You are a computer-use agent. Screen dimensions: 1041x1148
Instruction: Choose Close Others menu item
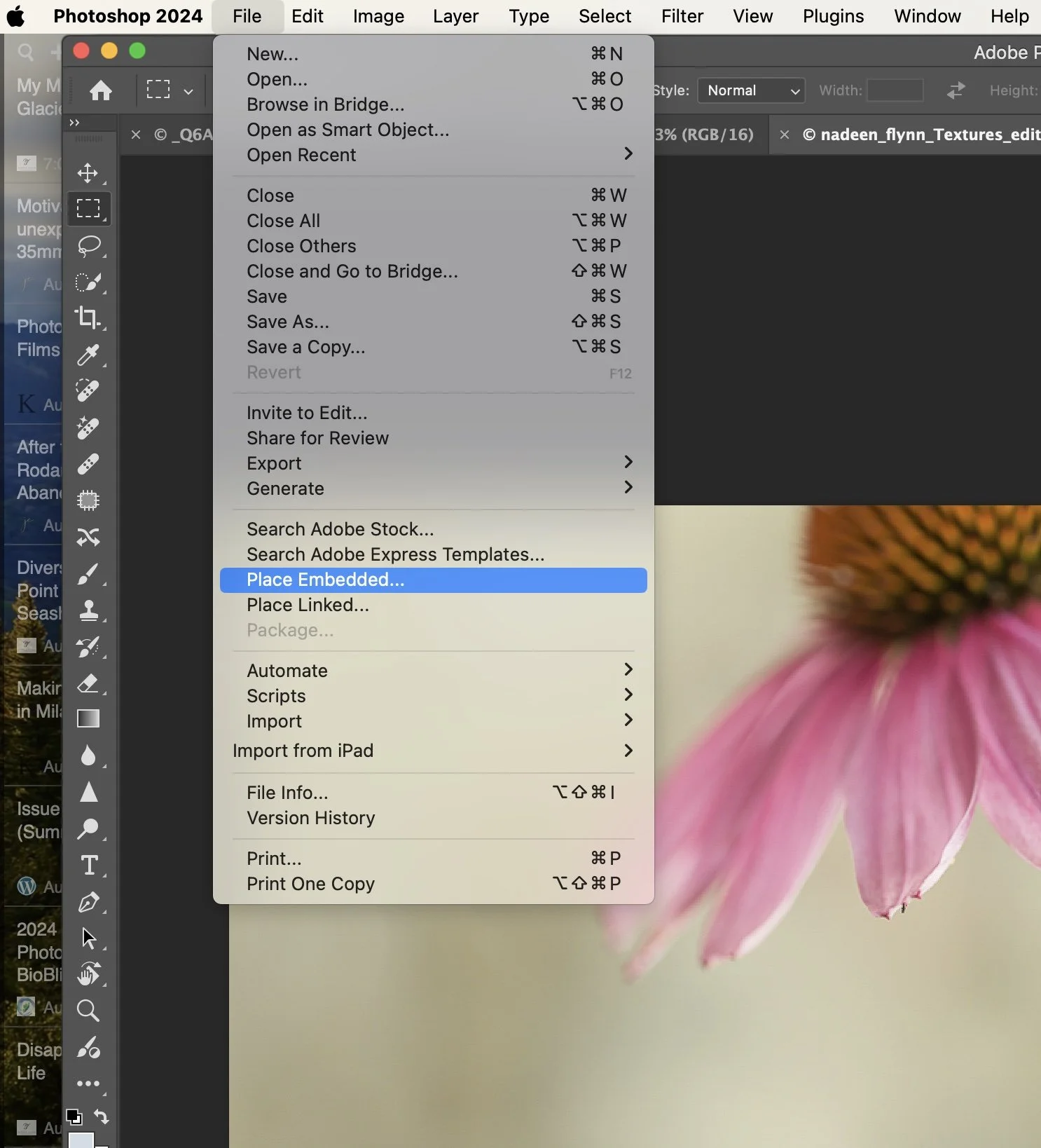[x=434, y=246]
